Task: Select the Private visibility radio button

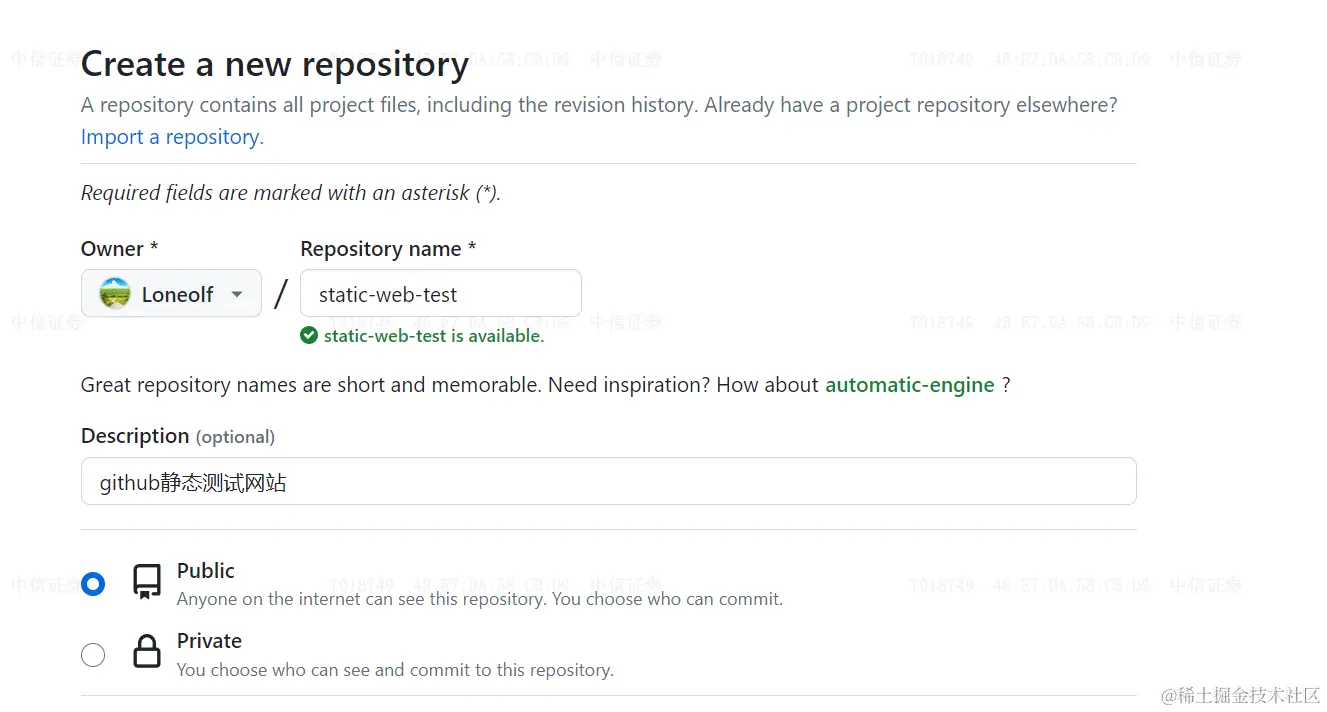Action: point(93,655)
